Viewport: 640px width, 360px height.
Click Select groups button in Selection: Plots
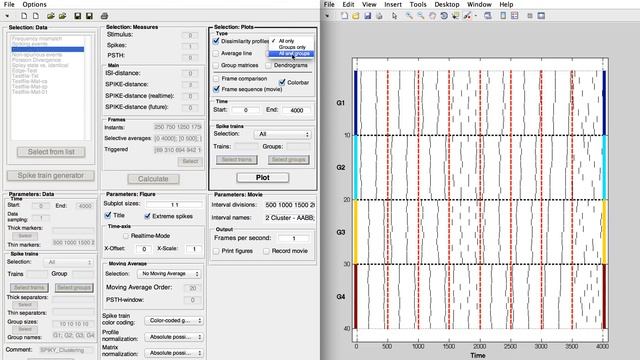289,160
